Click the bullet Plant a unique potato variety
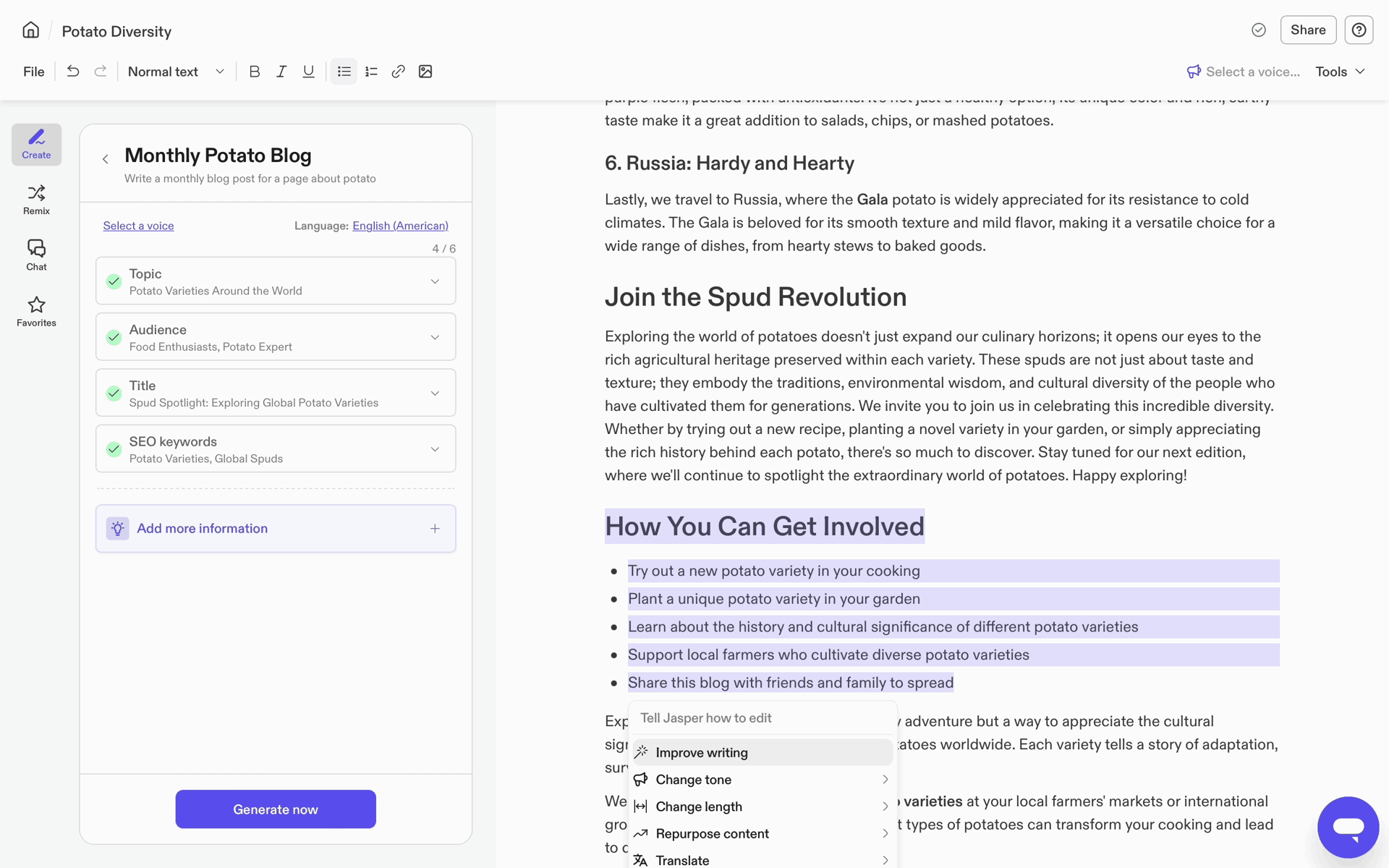Viewport: 1389px width, 868px height. point(774,599)
